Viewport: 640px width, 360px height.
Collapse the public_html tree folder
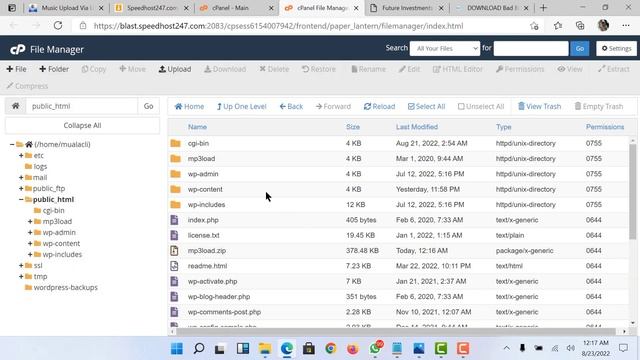coord(21,200)
